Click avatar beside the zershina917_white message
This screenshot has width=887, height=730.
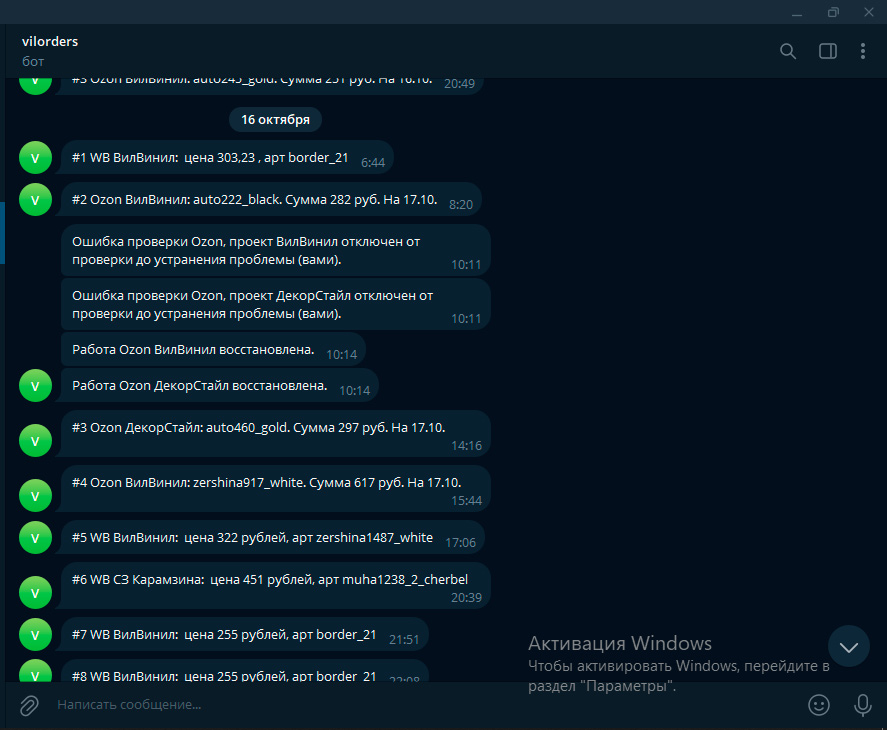coord(35,494)
